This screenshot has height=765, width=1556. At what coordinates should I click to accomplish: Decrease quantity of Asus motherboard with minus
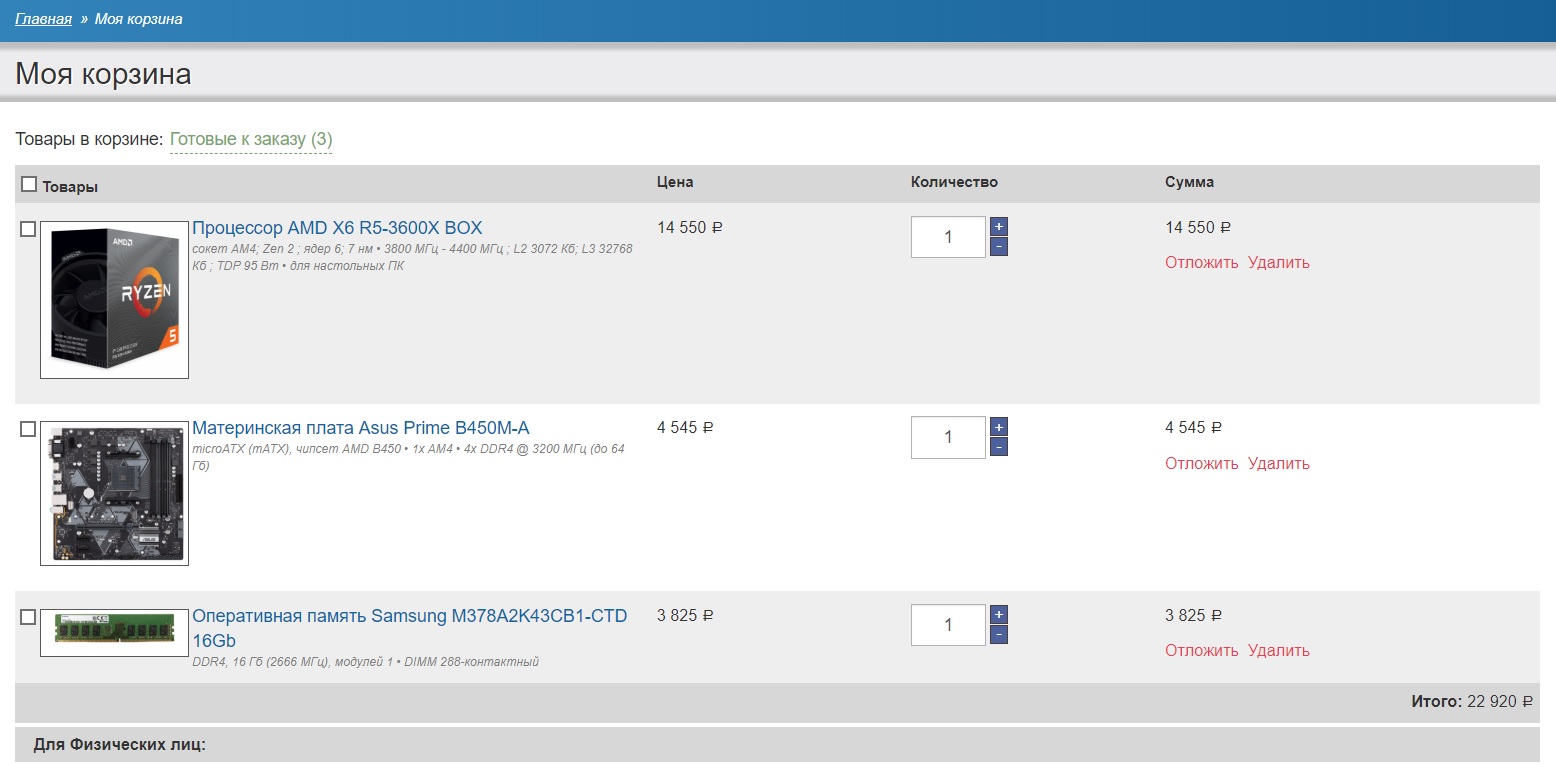click(x=998, y=447)
